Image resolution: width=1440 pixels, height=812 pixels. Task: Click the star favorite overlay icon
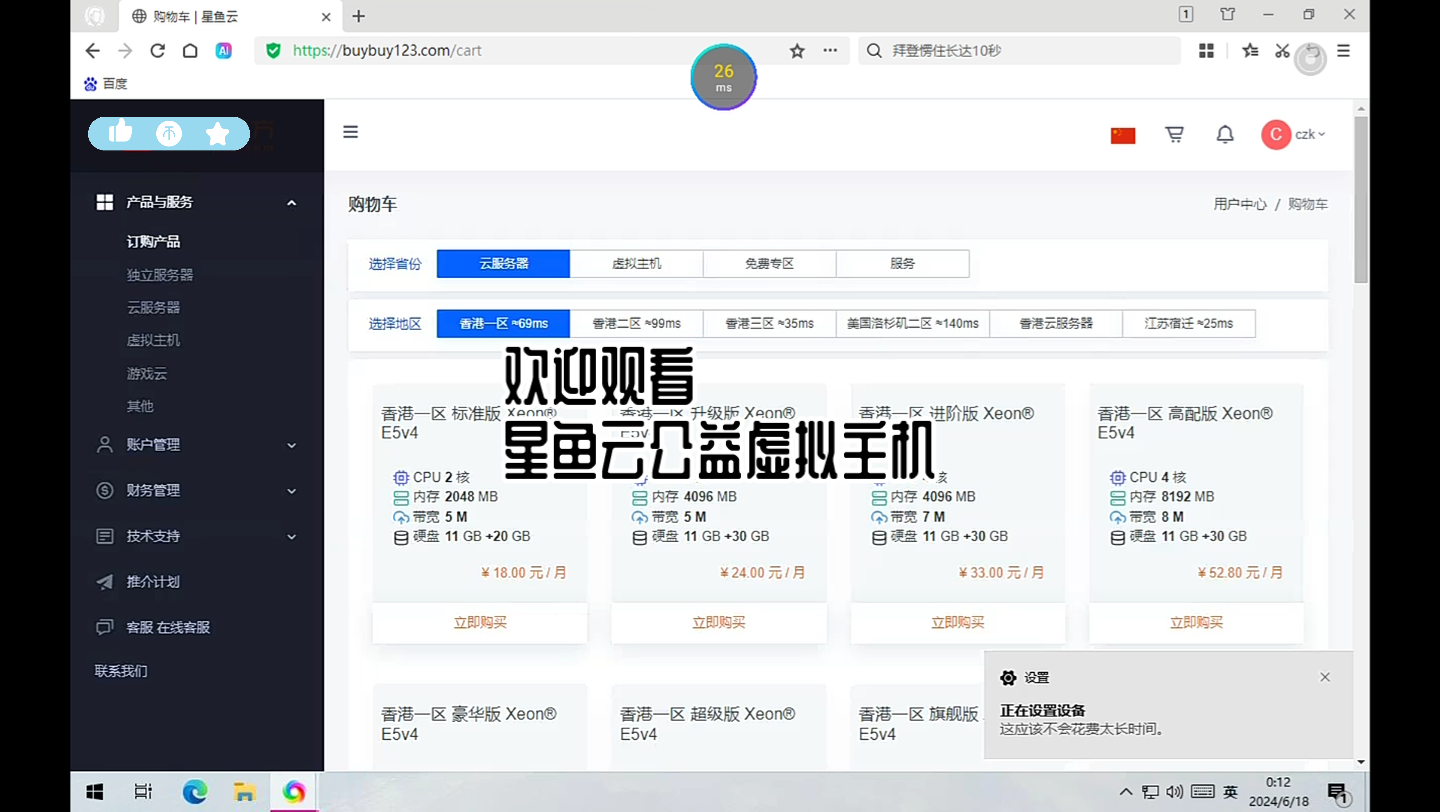tap(217, 133)
